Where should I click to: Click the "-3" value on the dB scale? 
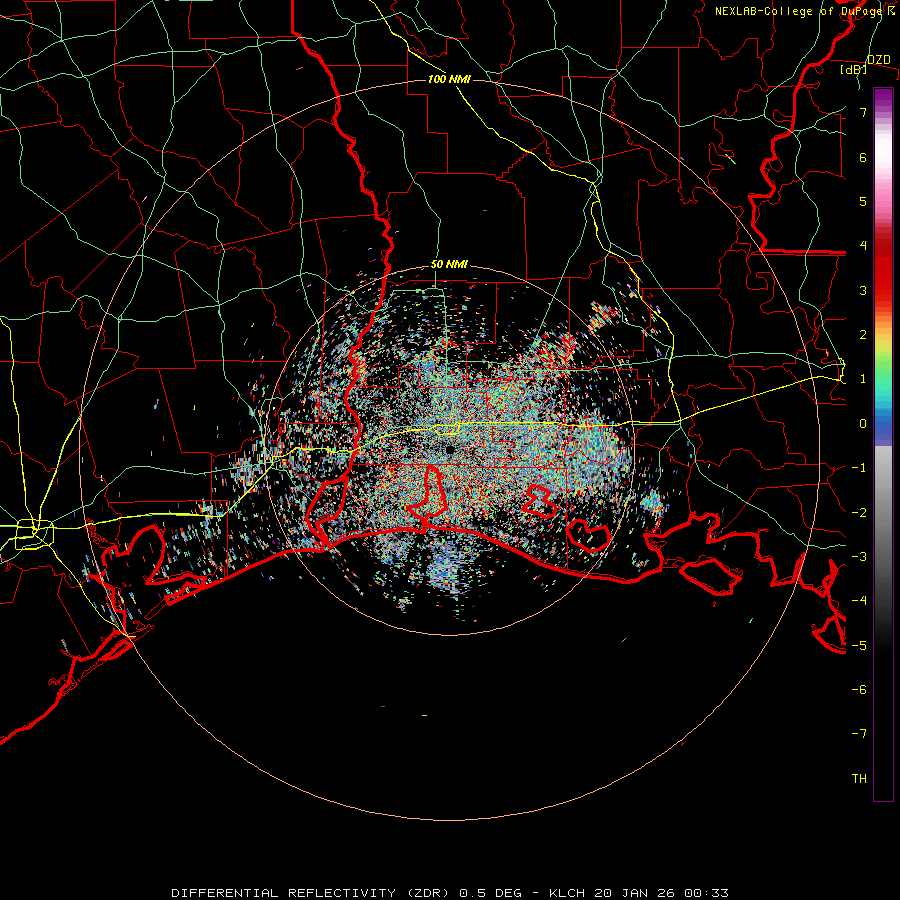(859, 557)
